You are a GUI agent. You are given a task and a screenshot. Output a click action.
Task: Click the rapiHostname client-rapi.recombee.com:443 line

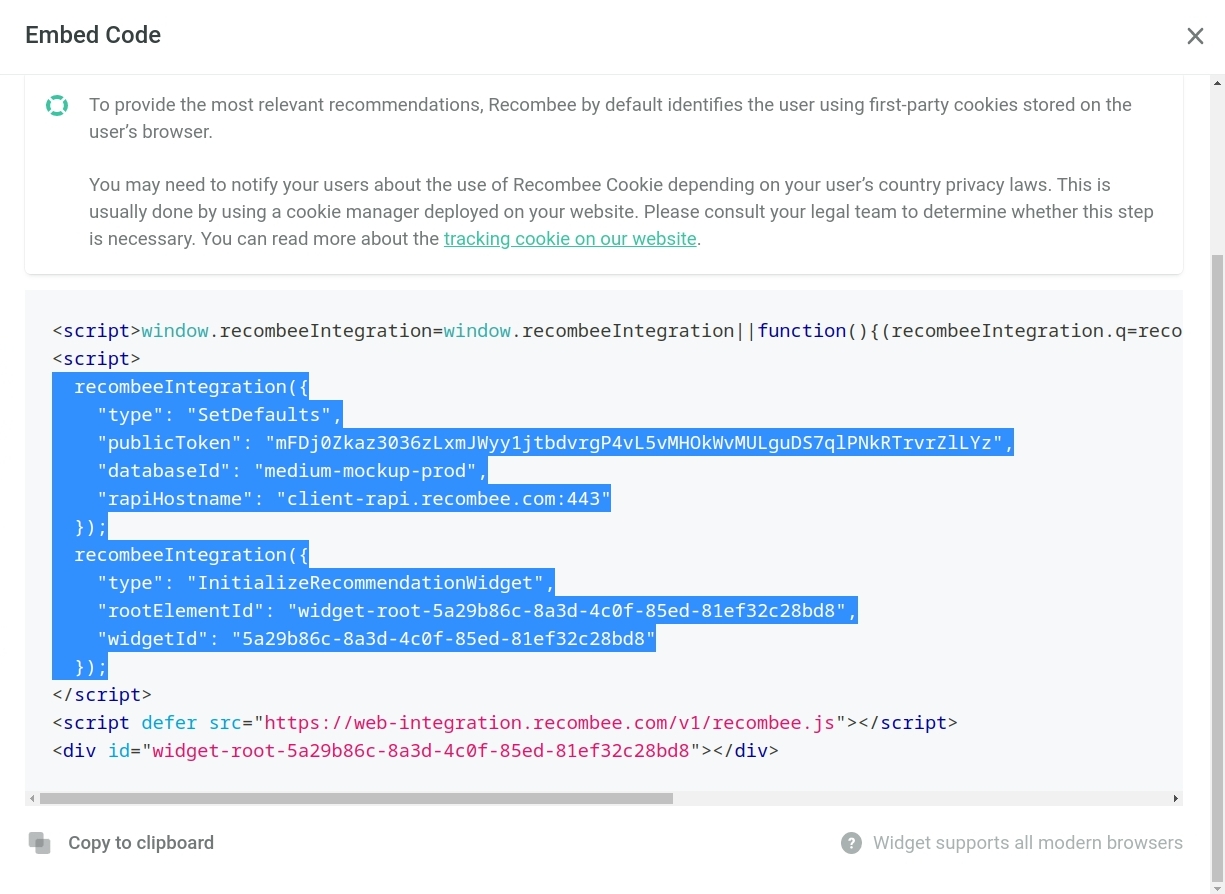(354, 499)
